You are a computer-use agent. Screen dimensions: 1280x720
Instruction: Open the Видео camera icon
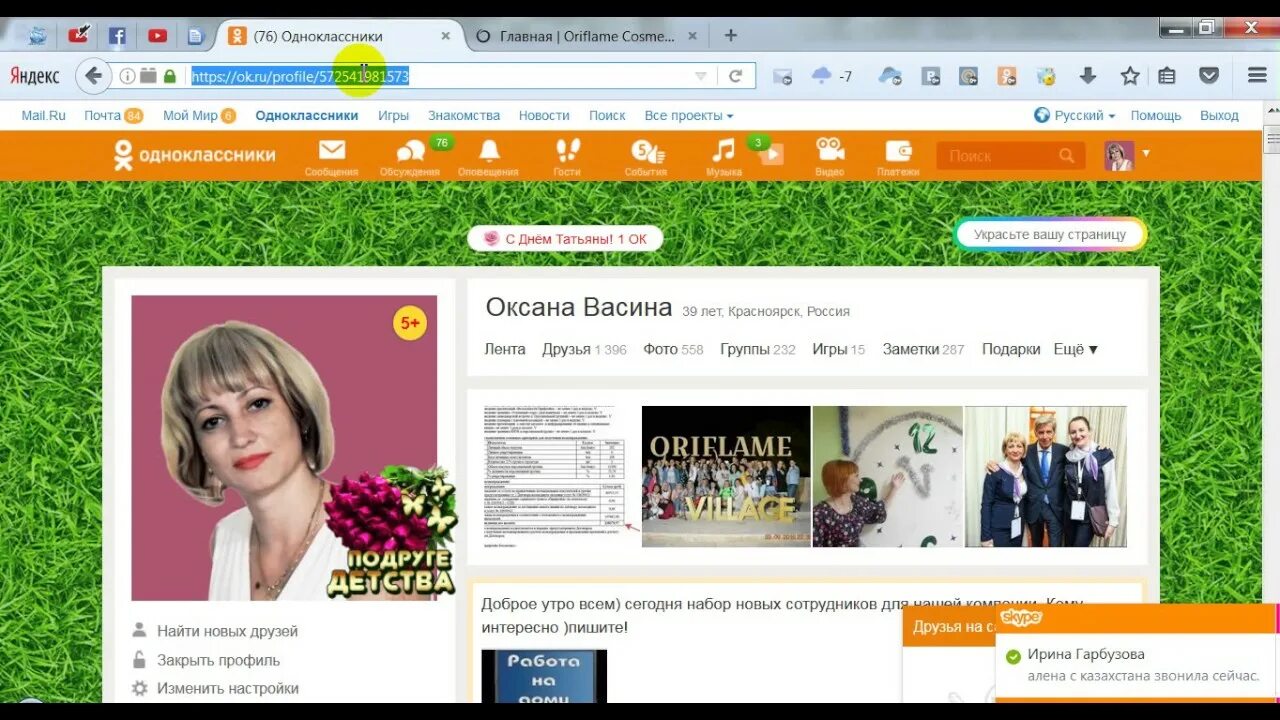click(829, 151)
